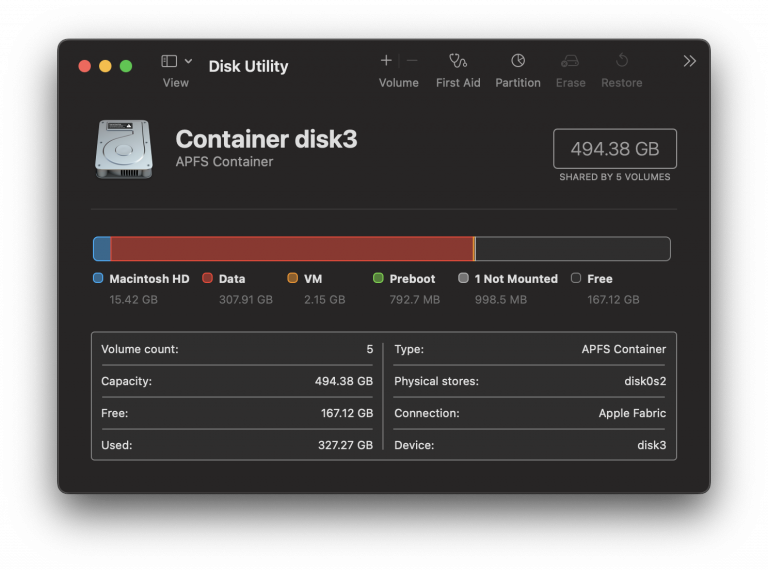This screenshot has width=768, height=570.
Task: Click the Restore arrow icon
Action: [621, 61]
